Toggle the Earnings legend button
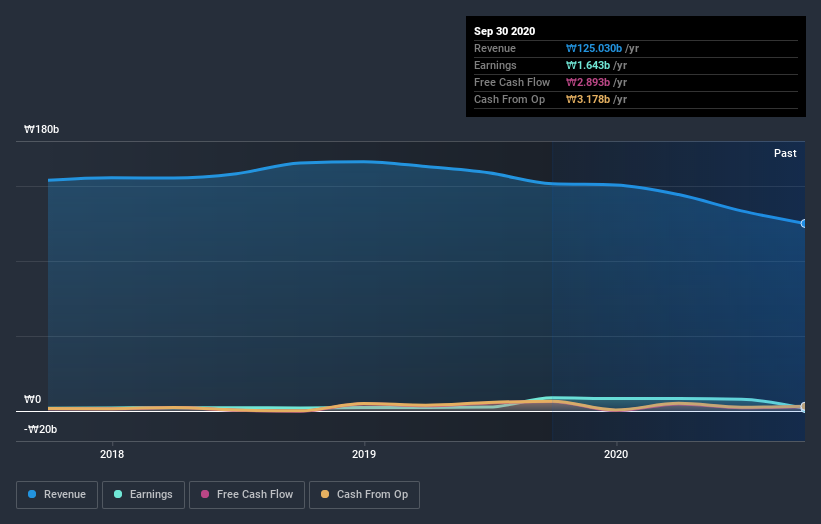The height and width of the screenshot is (524, 821). [x=143, y=495]
